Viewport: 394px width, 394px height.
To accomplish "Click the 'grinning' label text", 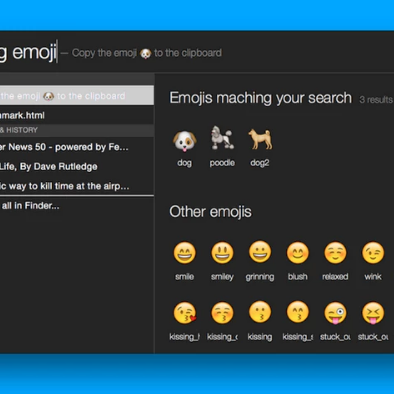I will click(260, 277).
